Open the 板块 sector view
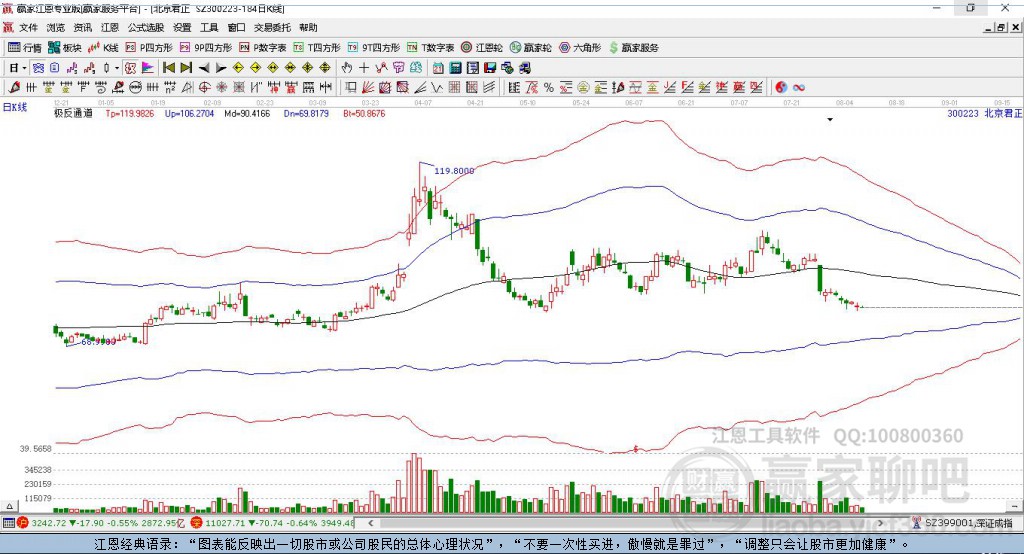The image size is (1024, 554). coord(64,48)
